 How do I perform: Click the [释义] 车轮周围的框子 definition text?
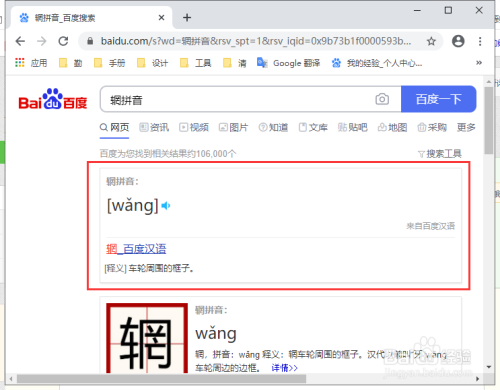coord(149,268)
